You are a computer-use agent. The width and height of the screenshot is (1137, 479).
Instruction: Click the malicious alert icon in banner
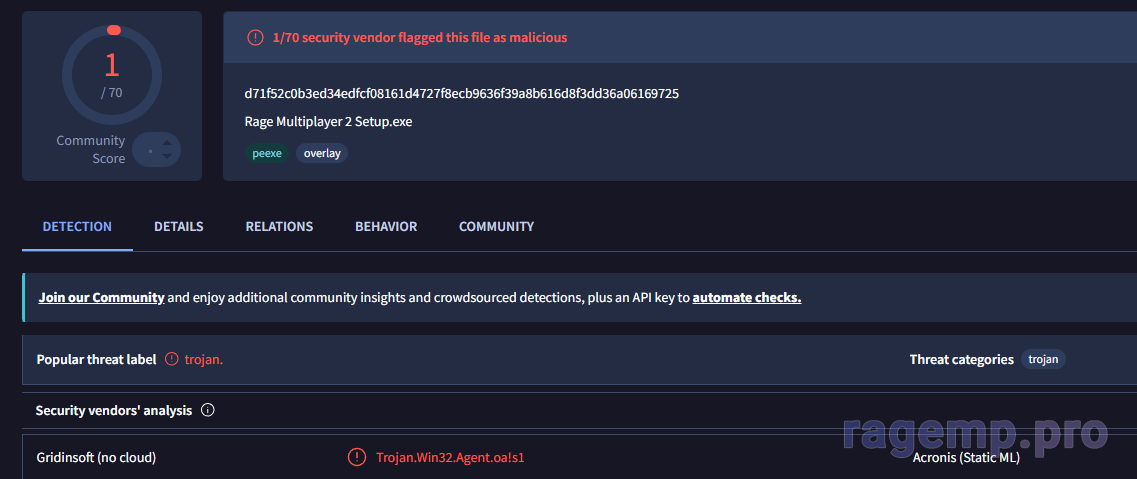255,37
